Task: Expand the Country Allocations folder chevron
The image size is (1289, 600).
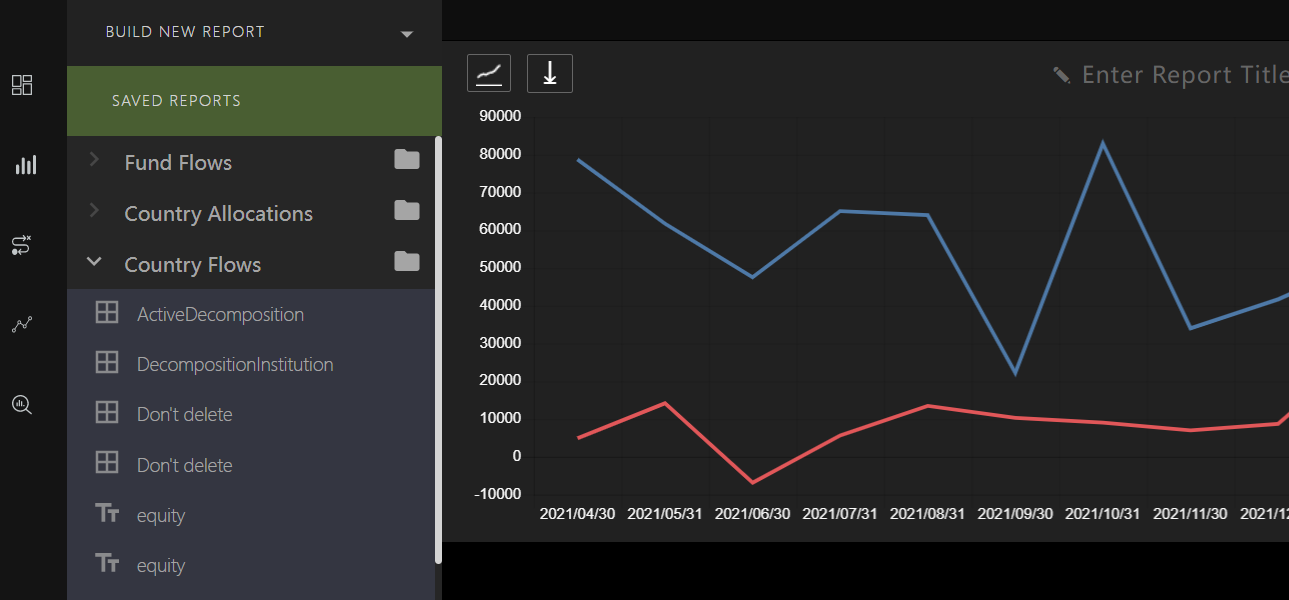Action: coord(94,210)
